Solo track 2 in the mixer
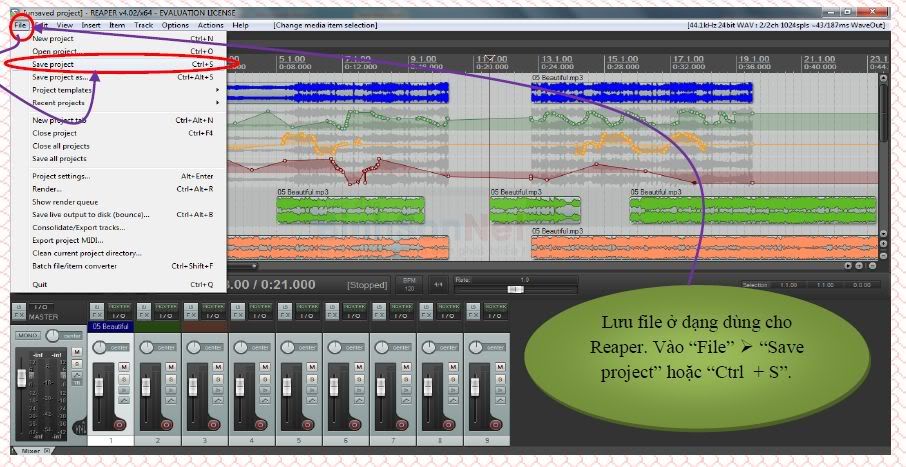906x467 pixels. tap(171, 380)
